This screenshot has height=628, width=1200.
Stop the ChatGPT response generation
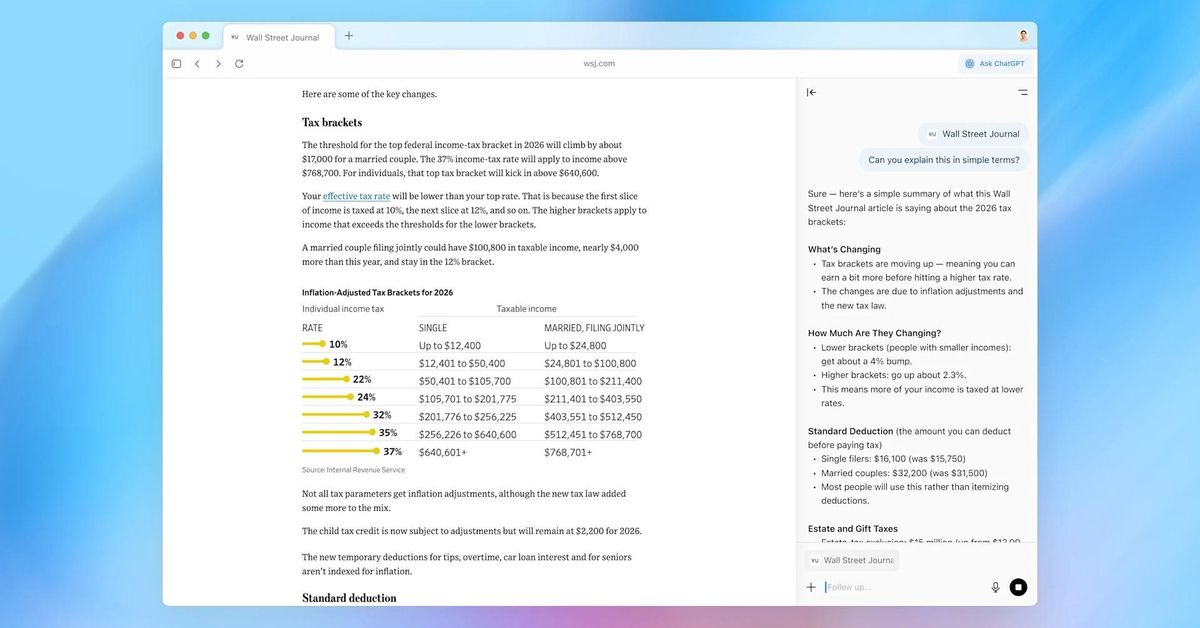click(1018, 587)
